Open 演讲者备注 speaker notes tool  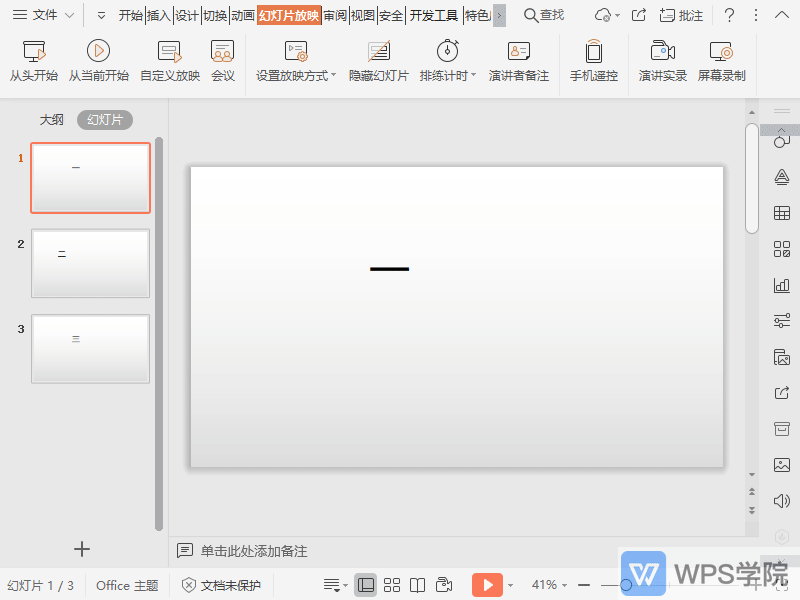[520, 60]
